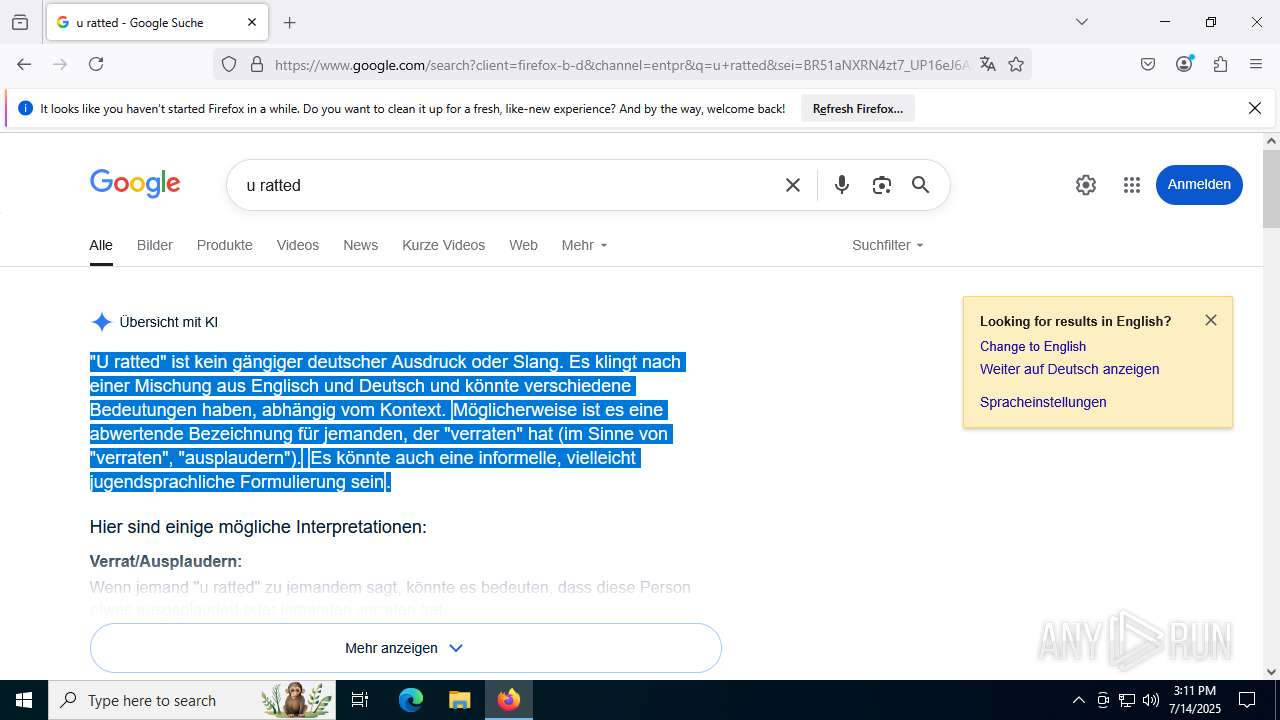Click the Anmelden sign-in button

click(1199, 185)
